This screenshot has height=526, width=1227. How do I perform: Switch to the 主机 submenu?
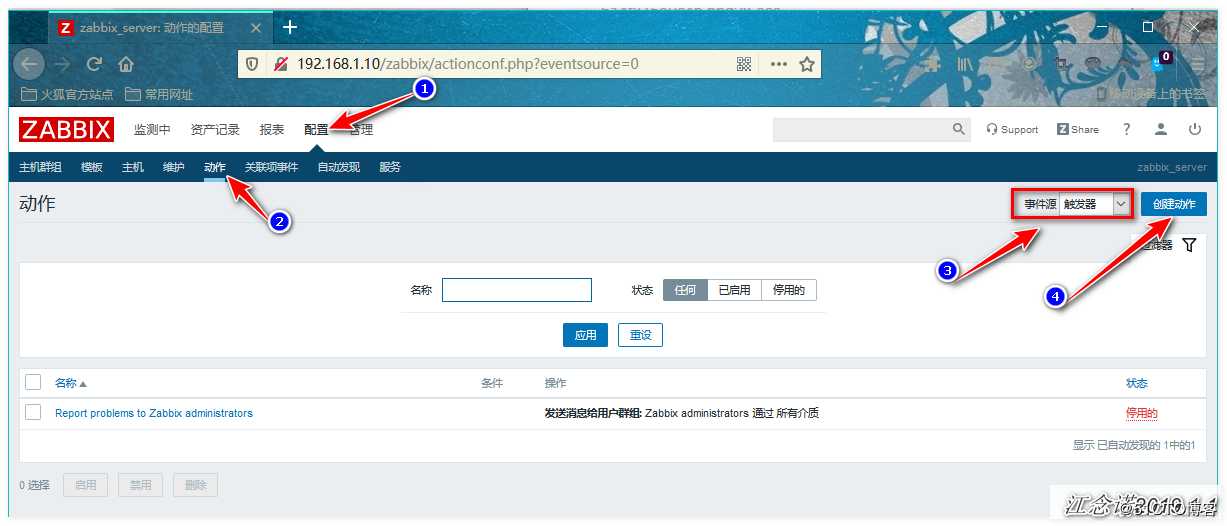133,167
